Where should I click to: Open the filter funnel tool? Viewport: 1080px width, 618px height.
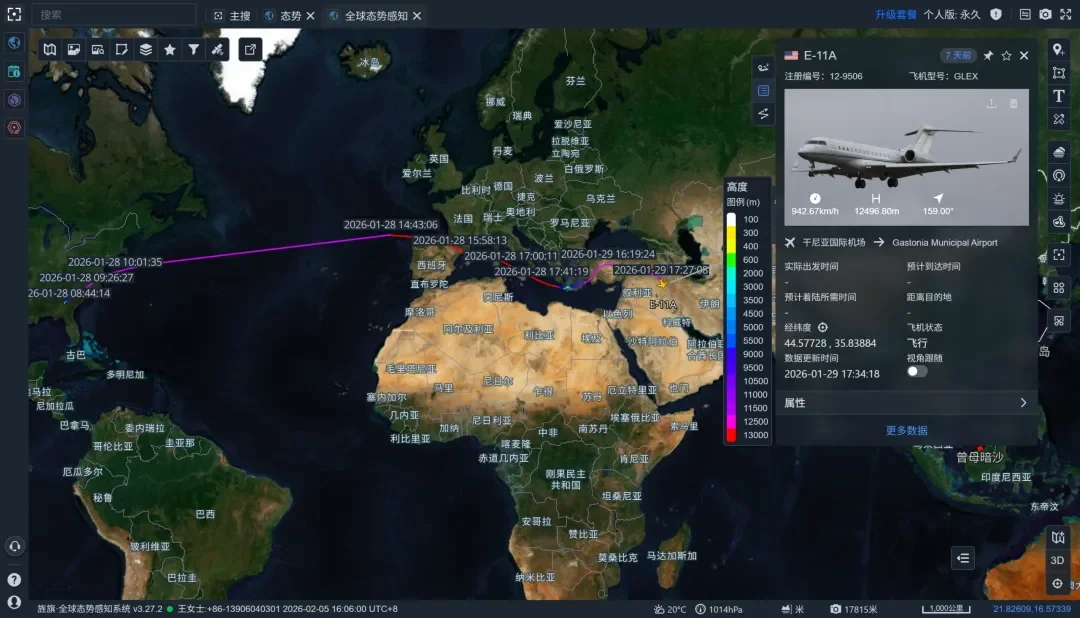(x=194, y=49)
